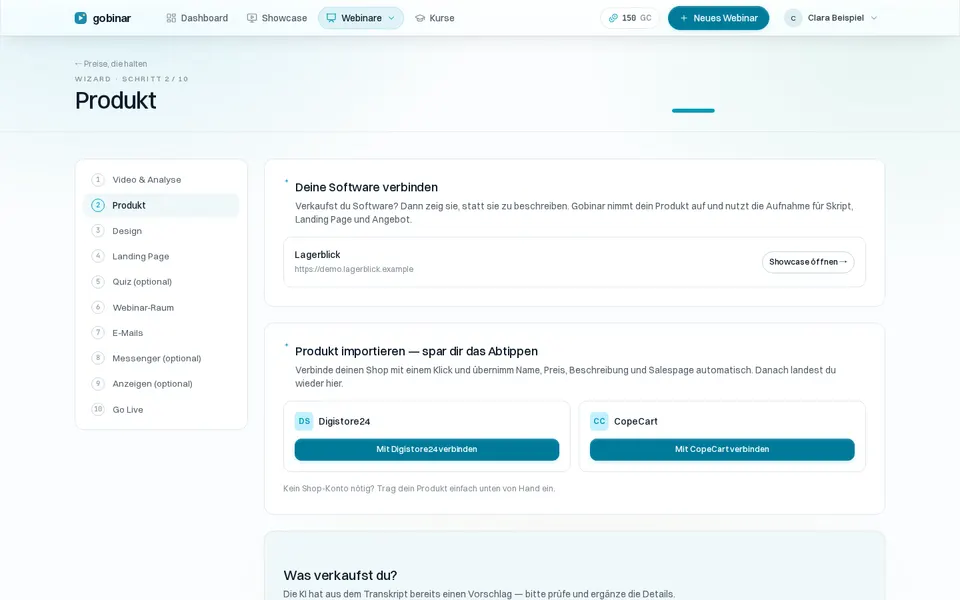
Task: Start a Neues Webinar
Action: coord(718,18)
